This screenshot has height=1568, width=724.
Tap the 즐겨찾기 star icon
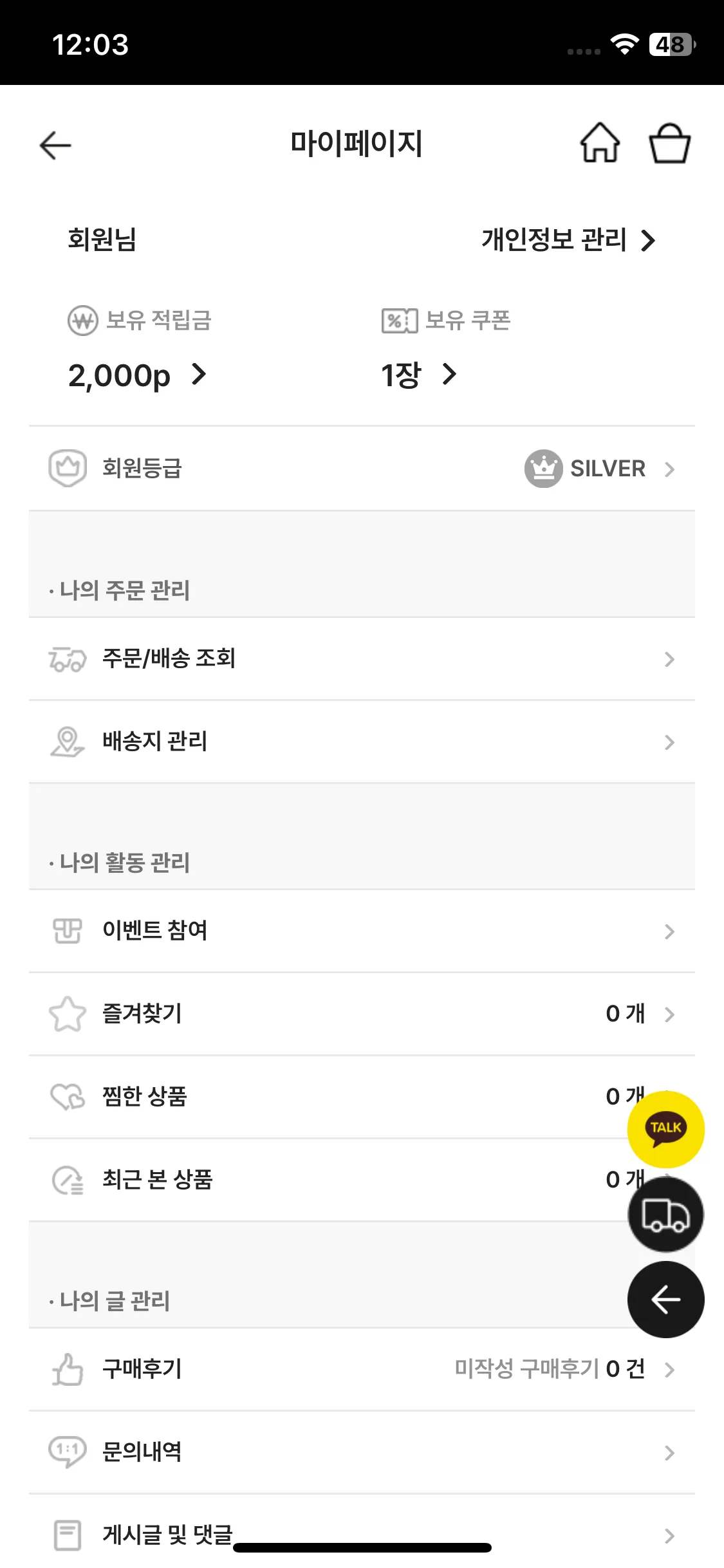pyautogui.click(x=68, y=1014)
